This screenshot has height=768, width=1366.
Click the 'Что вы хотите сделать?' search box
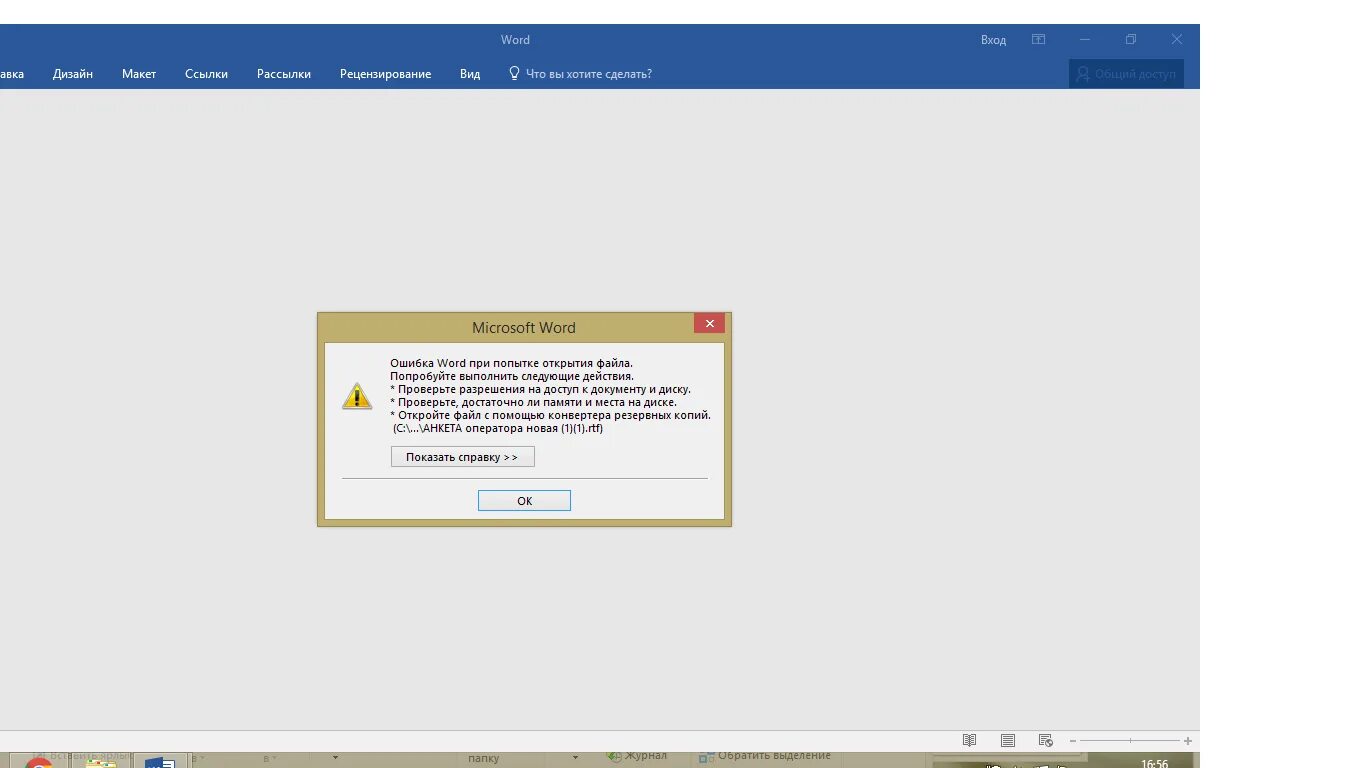[581, 74]
